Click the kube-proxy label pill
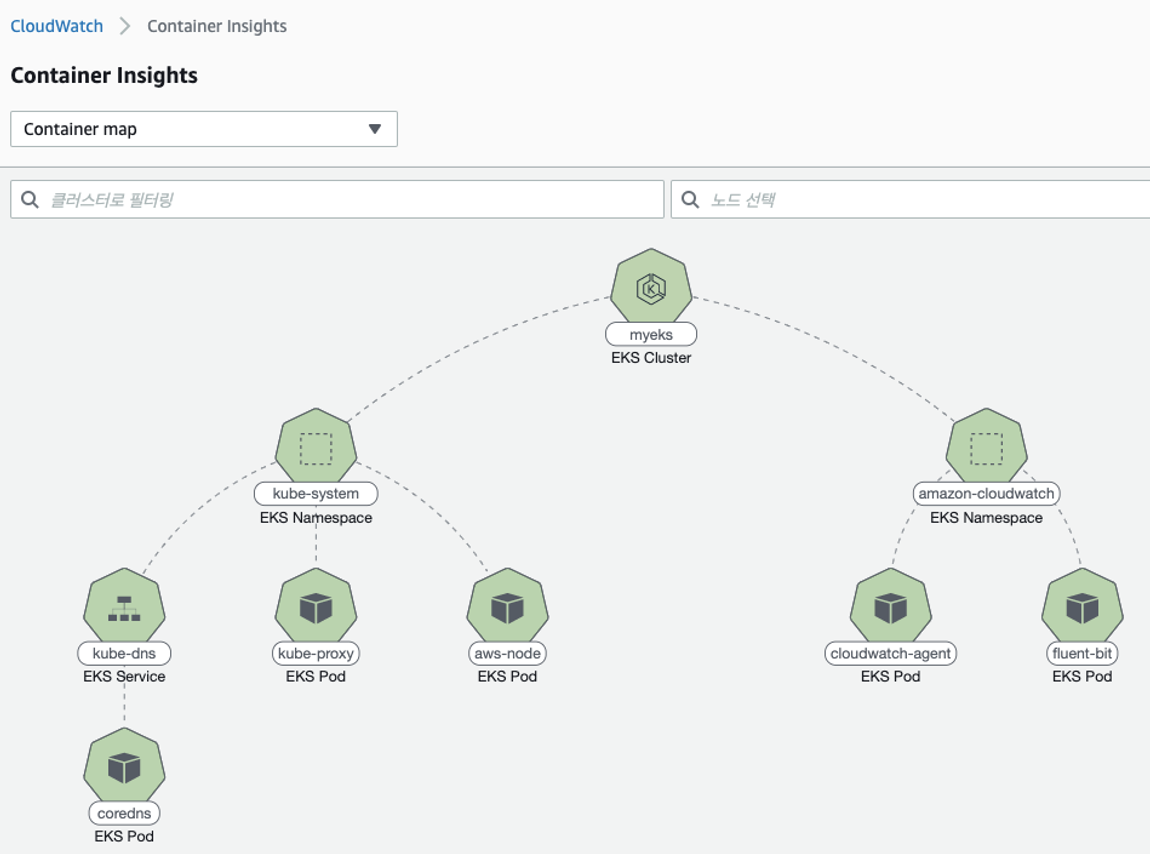 point(316,654)
